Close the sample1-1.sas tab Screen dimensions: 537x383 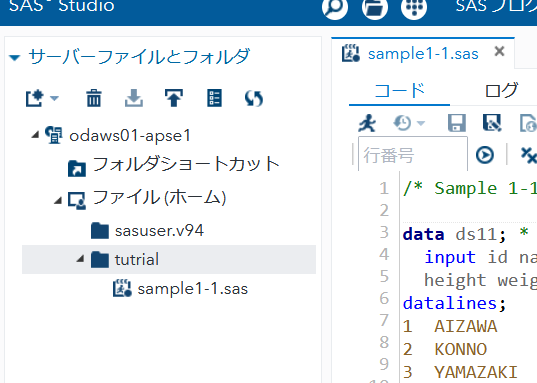(500, 51)
